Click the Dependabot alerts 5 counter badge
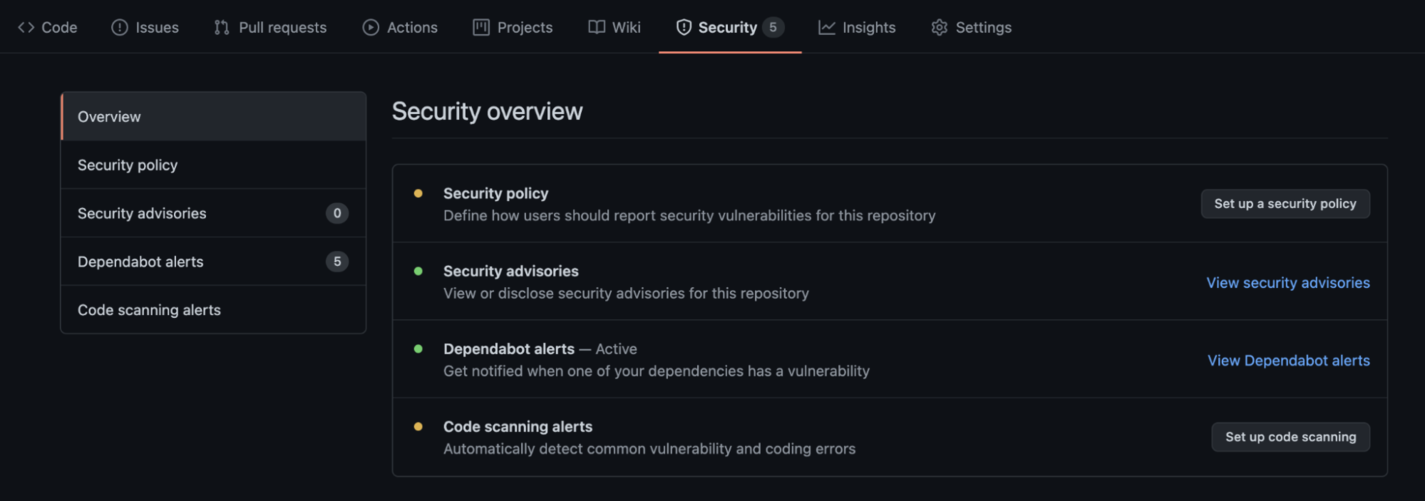 click(x=337, y=262)
